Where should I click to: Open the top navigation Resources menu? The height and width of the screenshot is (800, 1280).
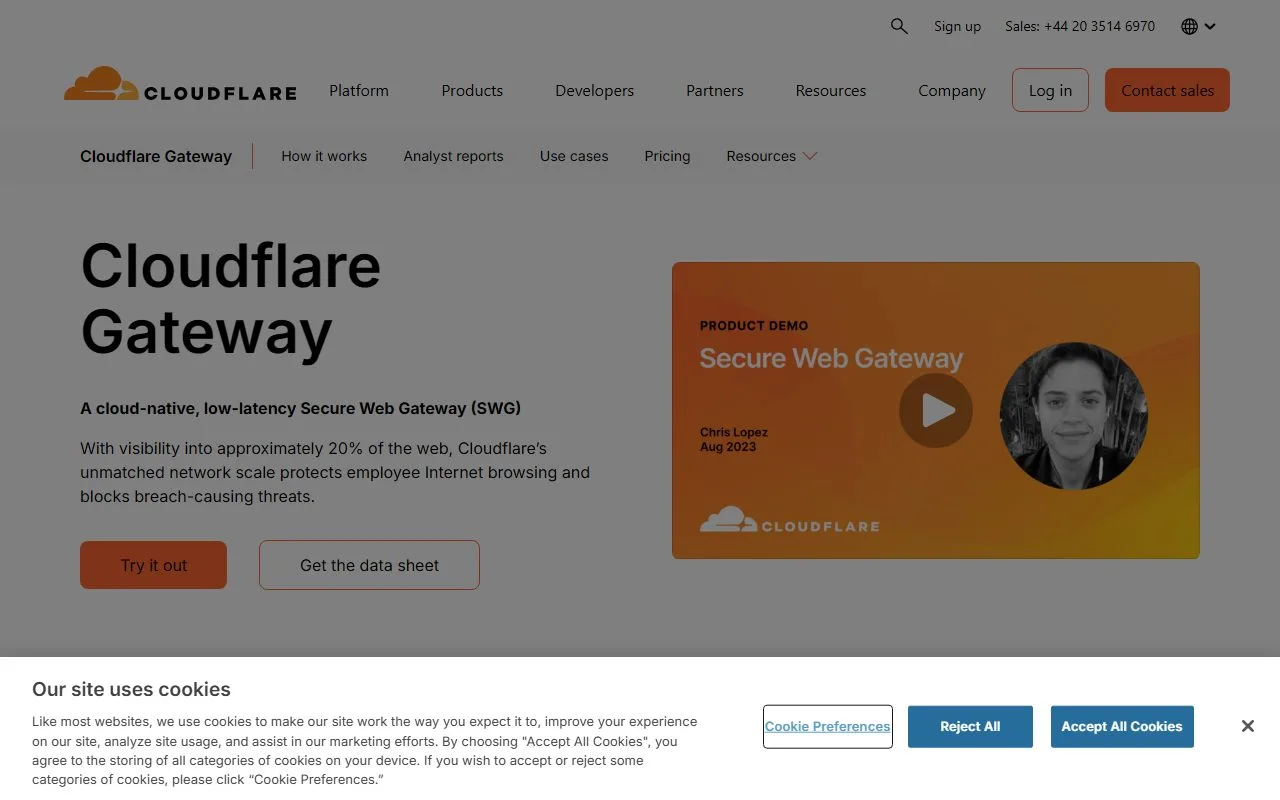coord(831,90)
